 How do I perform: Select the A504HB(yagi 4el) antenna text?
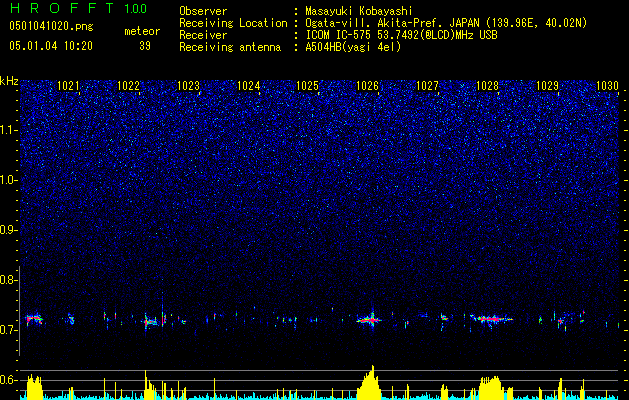[353, 47]
